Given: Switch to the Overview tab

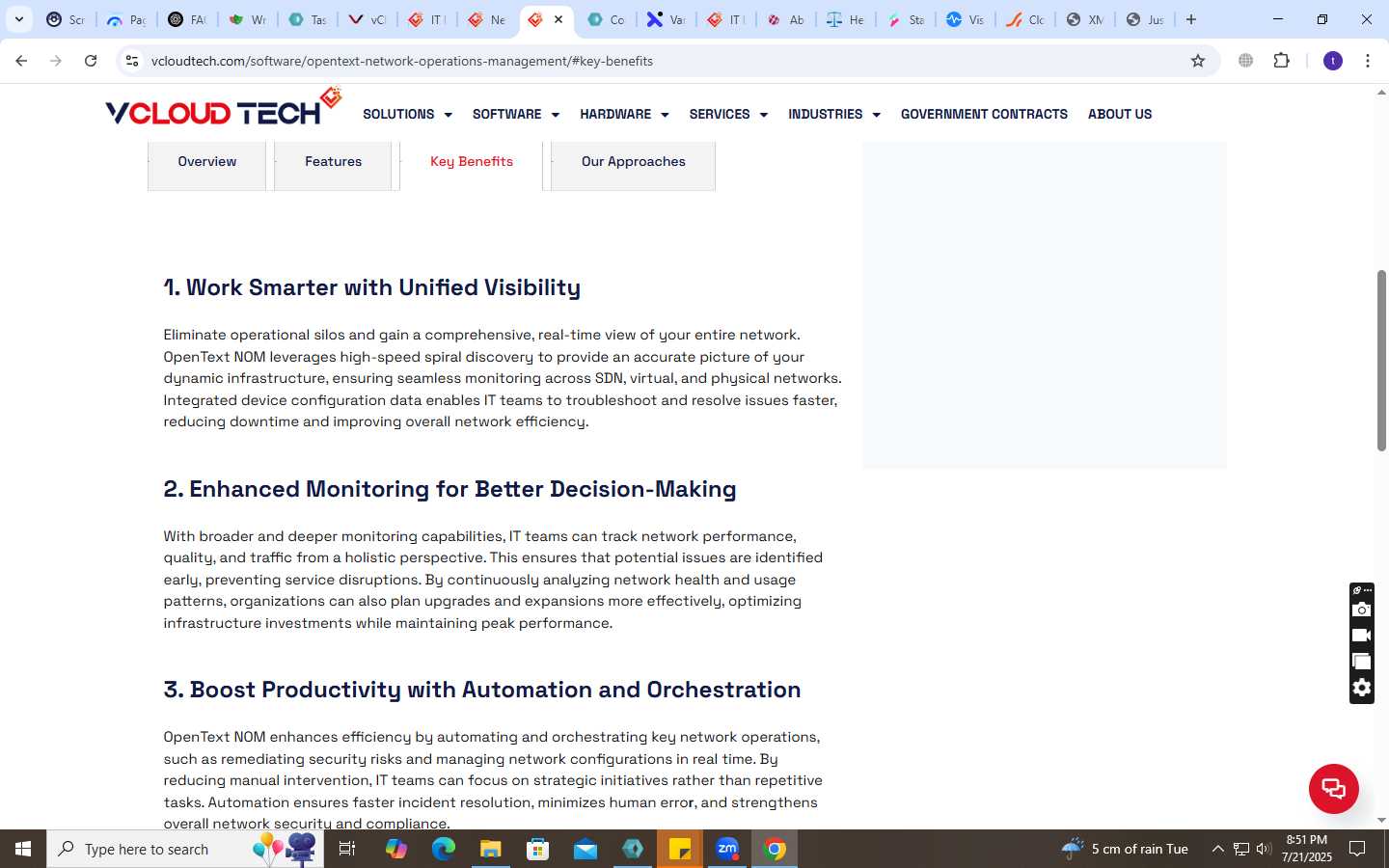Looking at the screenshot, I should [206, 162].
